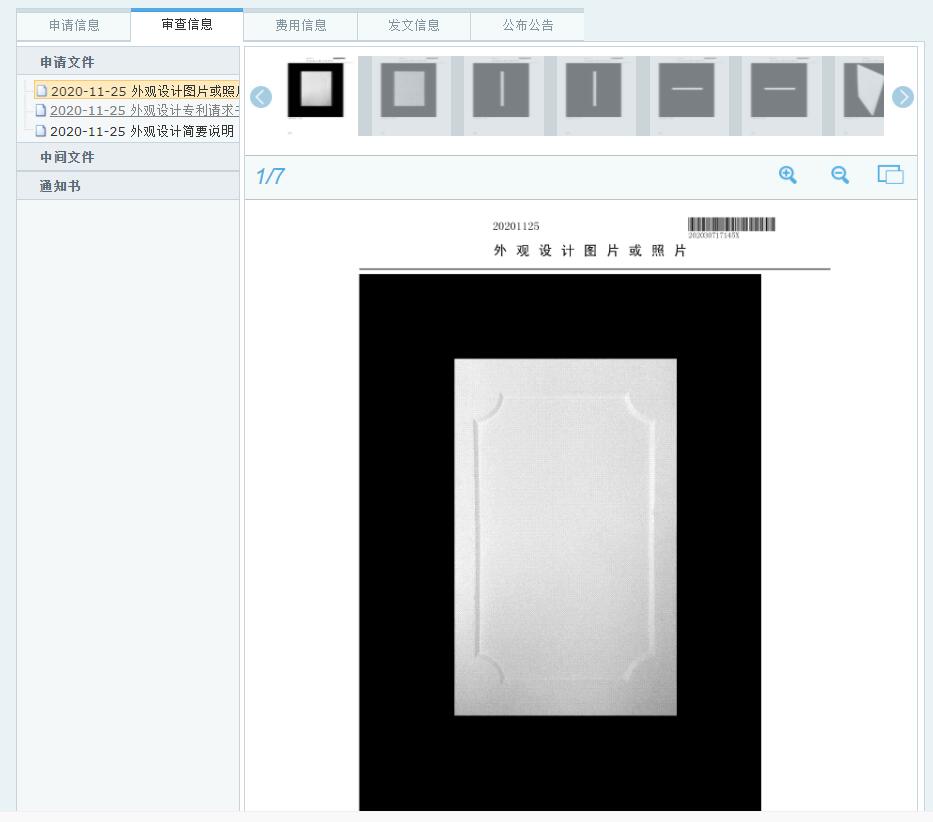Select the second page thumbnail
933x822 pixels.
[408, 91]
